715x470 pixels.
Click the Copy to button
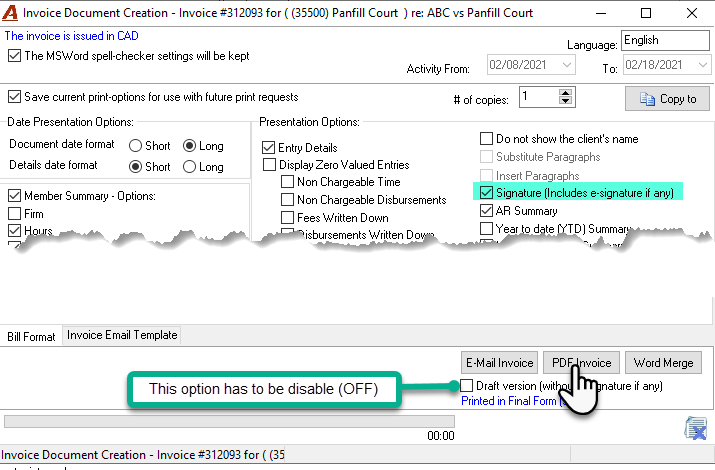pyautogui.click(x=667, y=98)
